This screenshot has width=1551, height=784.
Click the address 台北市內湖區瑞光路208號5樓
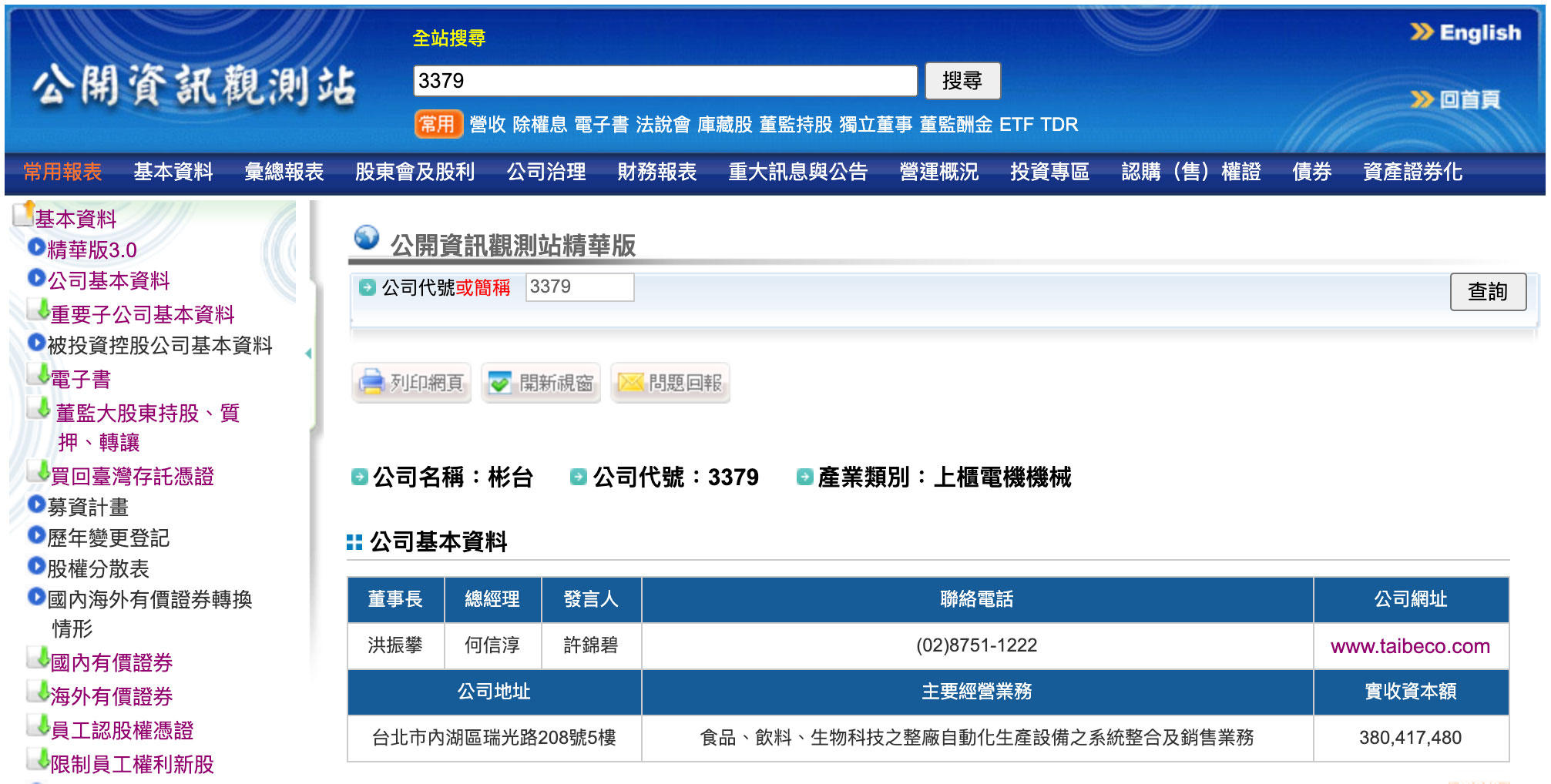[x=494, y=738]
